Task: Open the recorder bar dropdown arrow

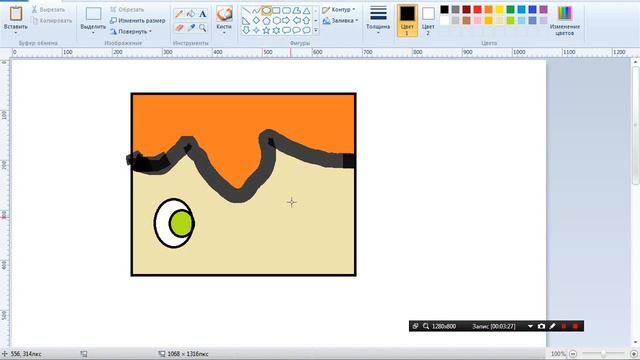Action: [x=530, y=326]
